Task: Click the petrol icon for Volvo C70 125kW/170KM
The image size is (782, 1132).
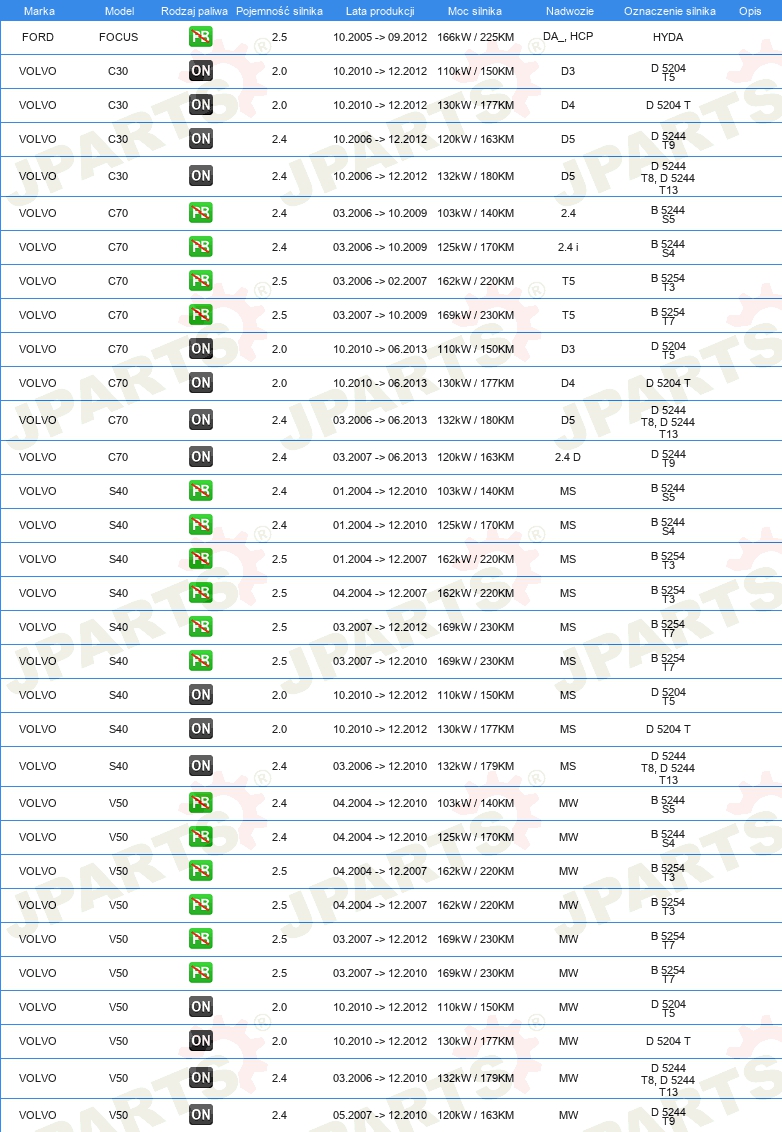Action: click(201, 247)
